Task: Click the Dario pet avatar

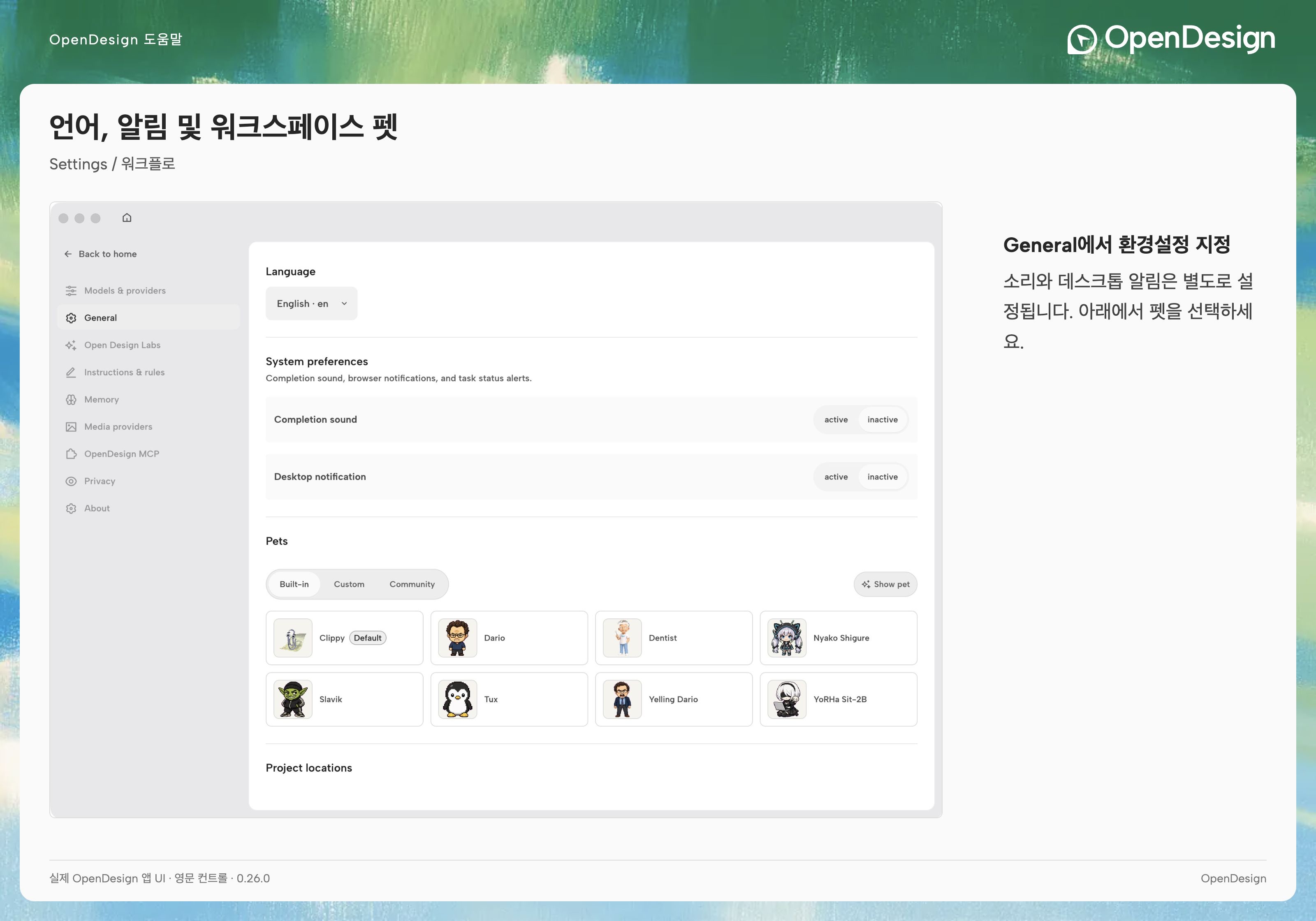Action: 457,638
